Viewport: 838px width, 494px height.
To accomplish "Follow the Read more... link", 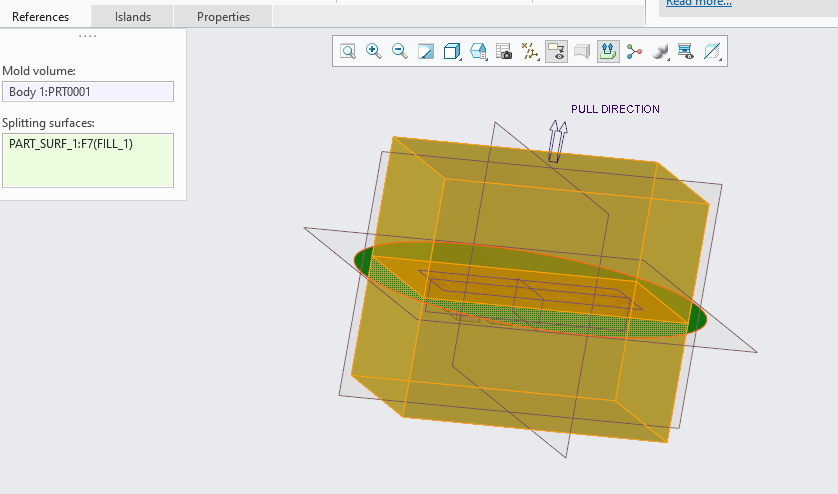I will [699, 3].
